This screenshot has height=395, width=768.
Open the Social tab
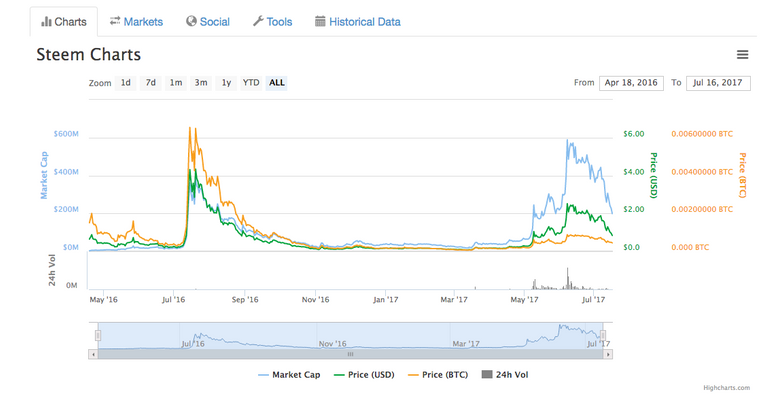pos(208,22)
